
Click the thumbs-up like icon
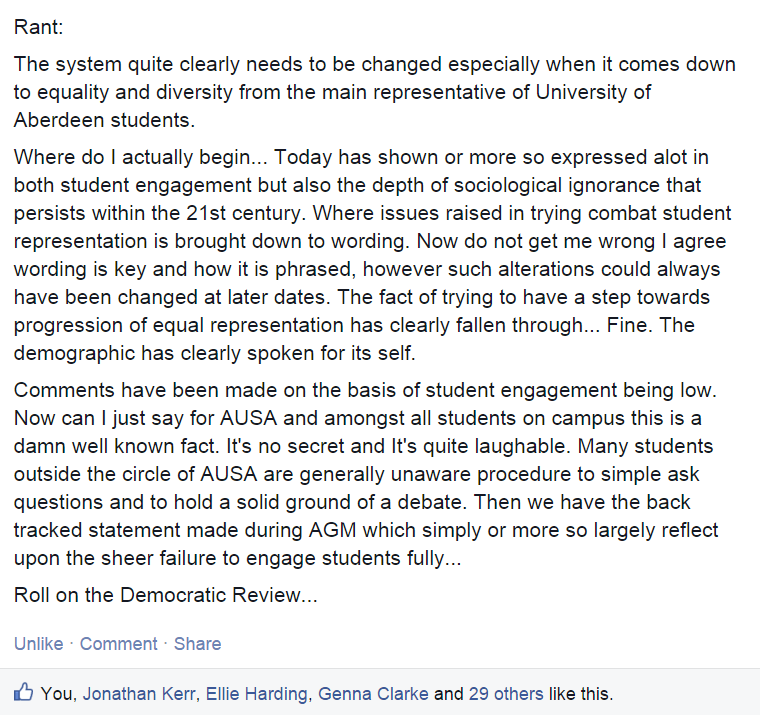tap(23, 692)
